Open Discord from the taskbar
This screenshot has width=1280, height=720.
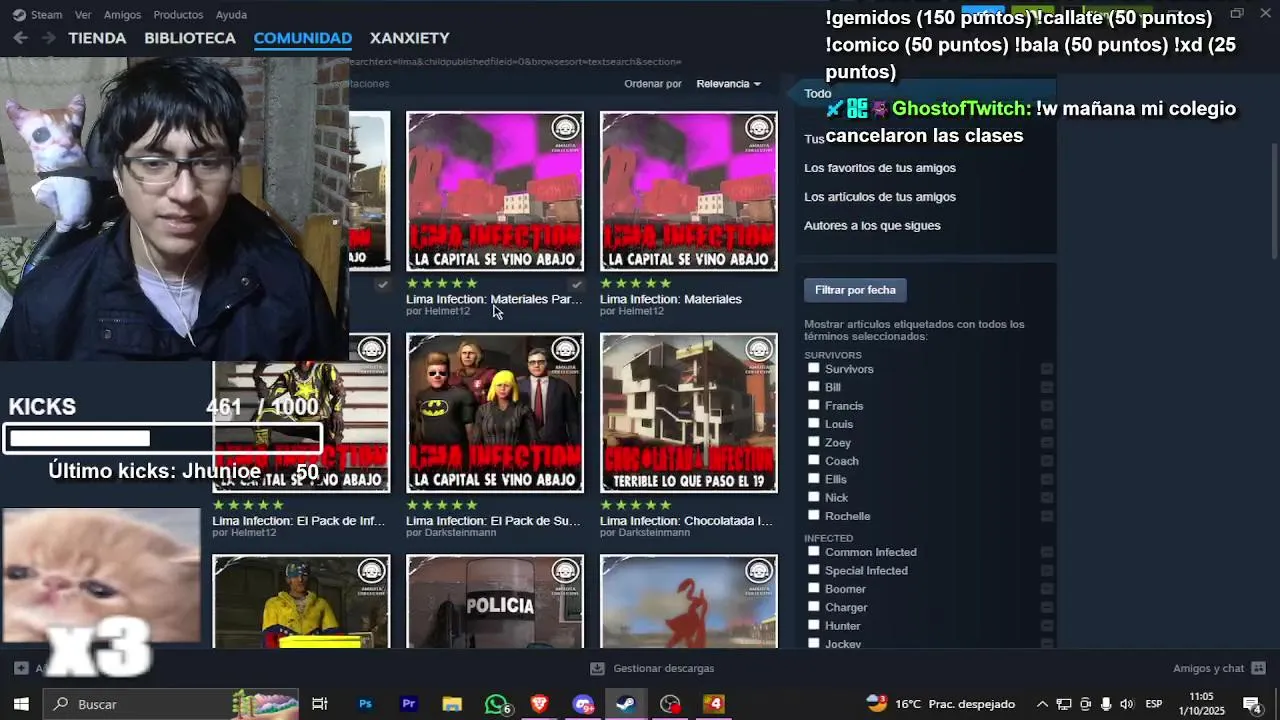pyautogui.click(x=583, y=704)
